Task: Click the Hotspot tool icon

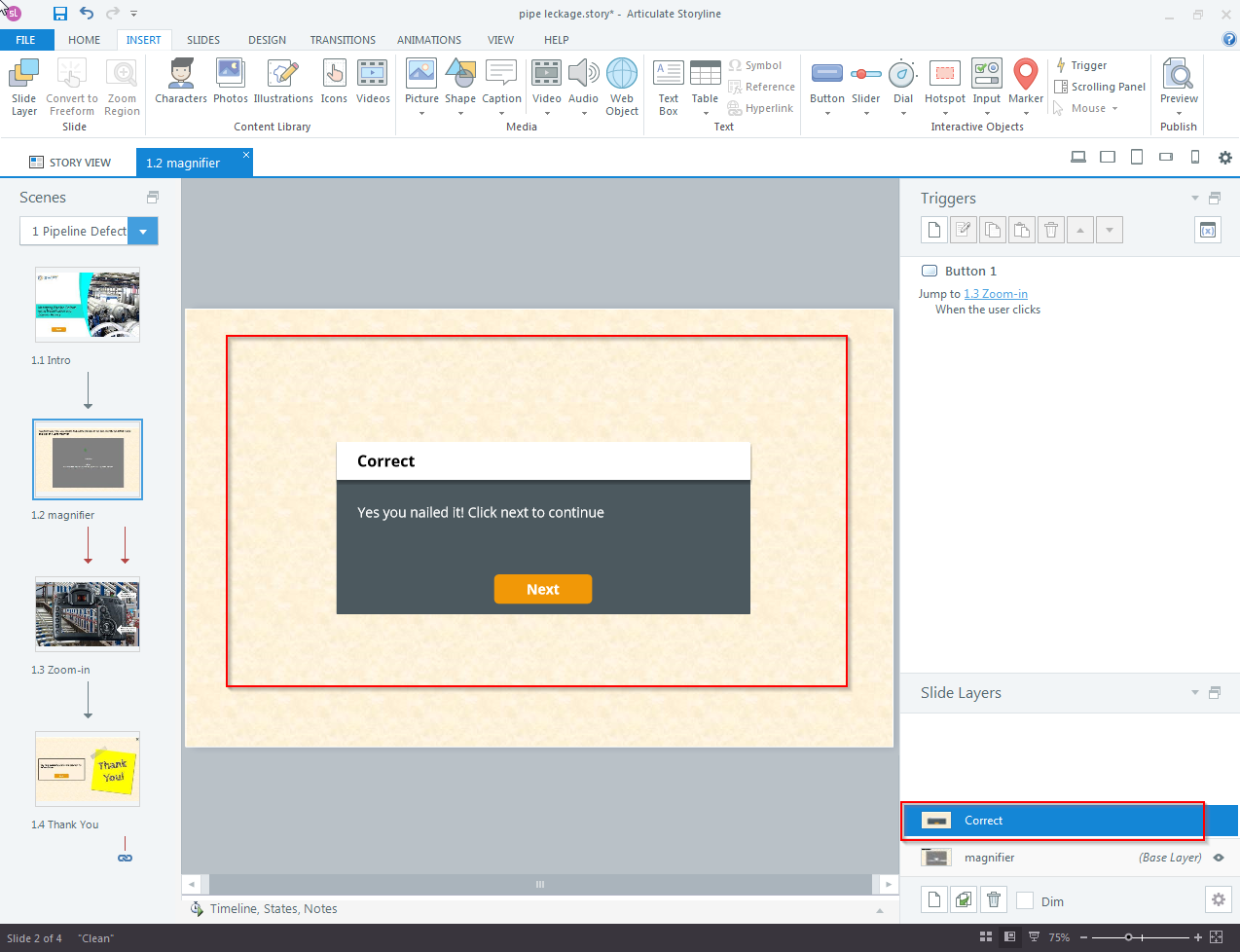Action: (x=944, y=74)
